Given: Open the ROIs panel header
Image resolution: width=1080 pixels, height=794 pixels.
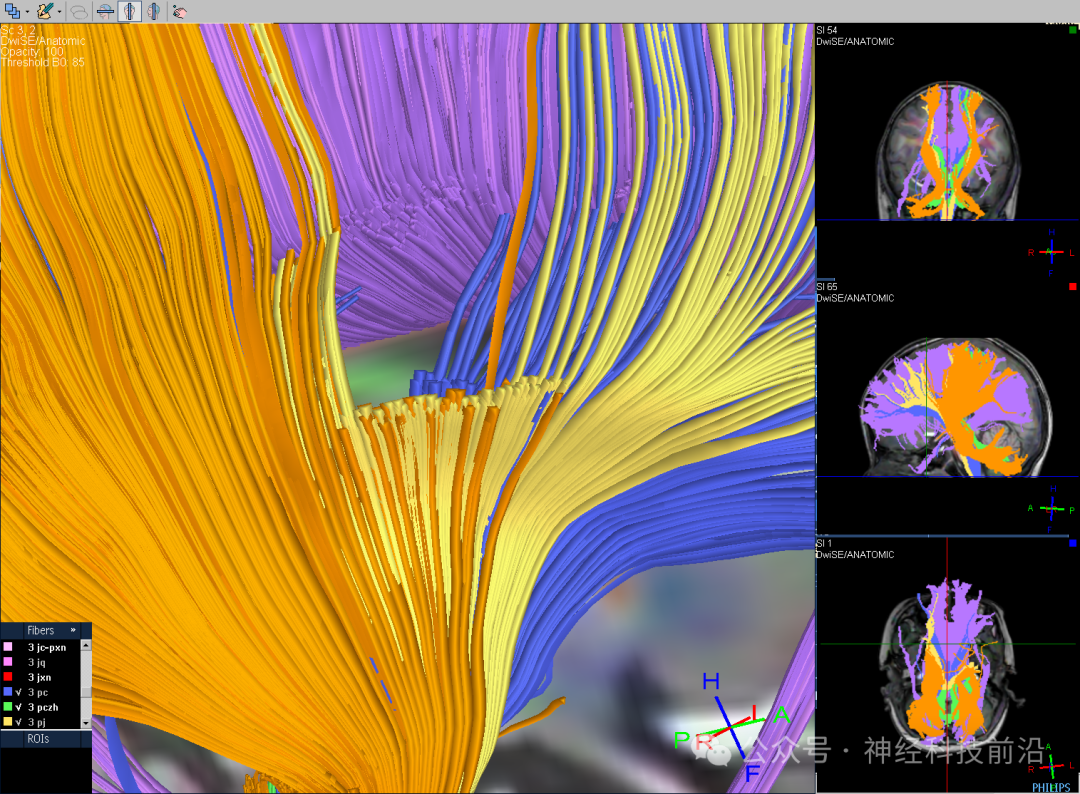Looking at the screenshot, I should click(46, 739).
